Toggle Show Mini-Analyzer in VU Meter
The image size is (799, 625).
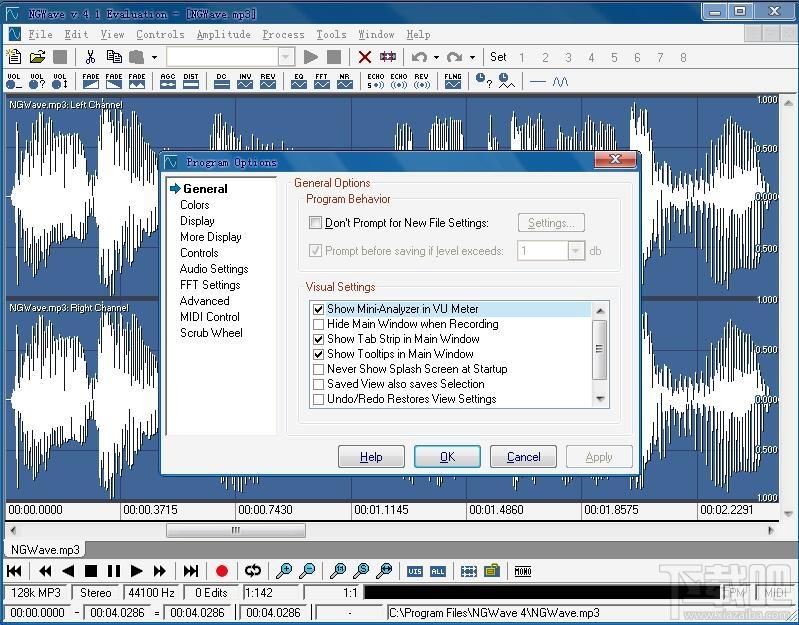(x=318, y=309)
